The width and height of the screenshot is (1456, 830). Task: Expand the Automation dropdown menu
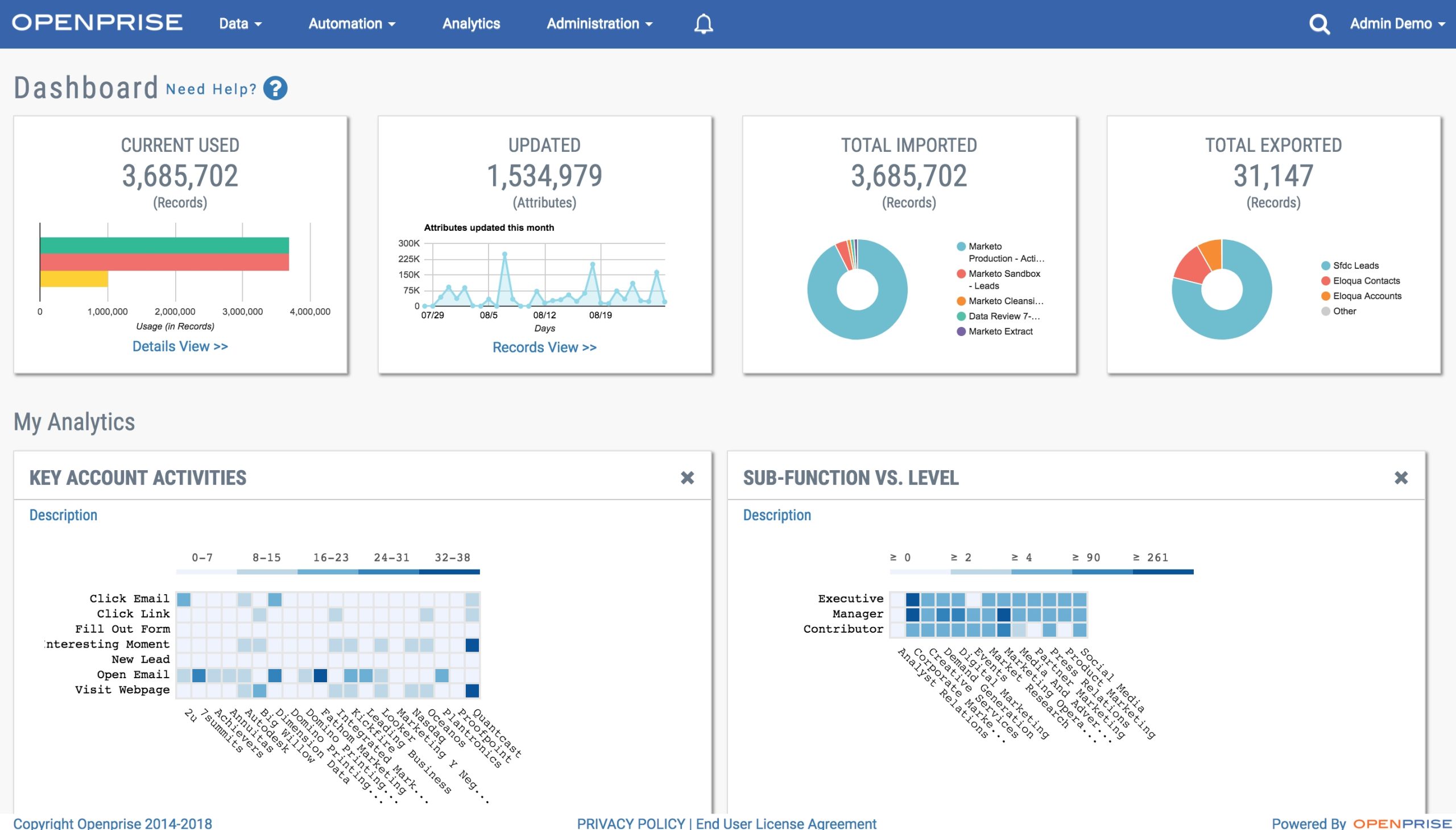352,23
